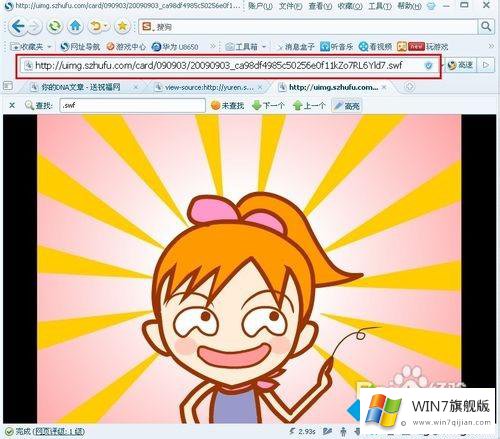Screen dimensions: 500x439
Task: Toggle the 高亮 highlight button
Action: [x=346, y=106]
